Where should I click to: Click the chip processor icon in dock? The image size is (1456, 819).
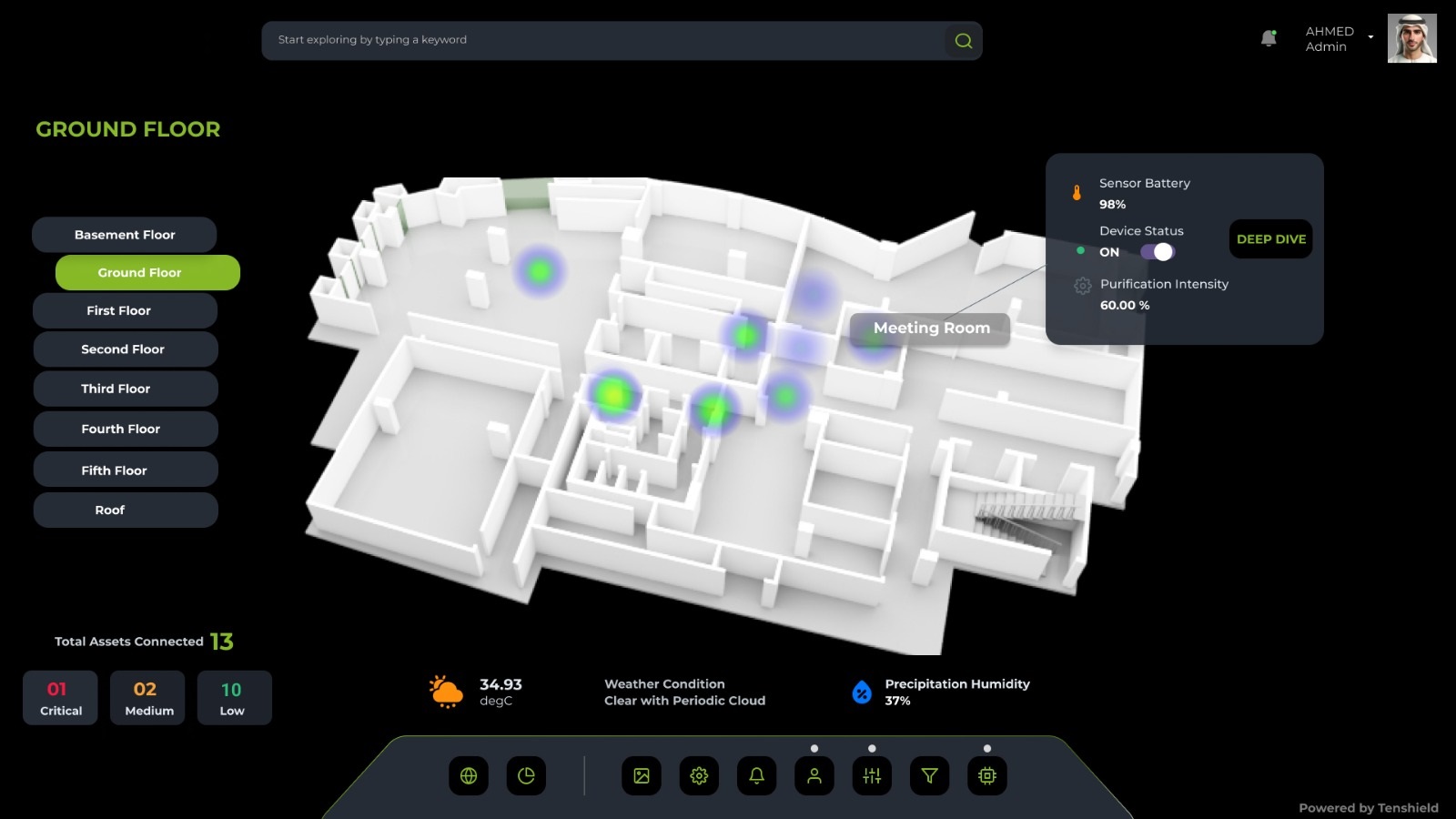[x=987, y=776]
